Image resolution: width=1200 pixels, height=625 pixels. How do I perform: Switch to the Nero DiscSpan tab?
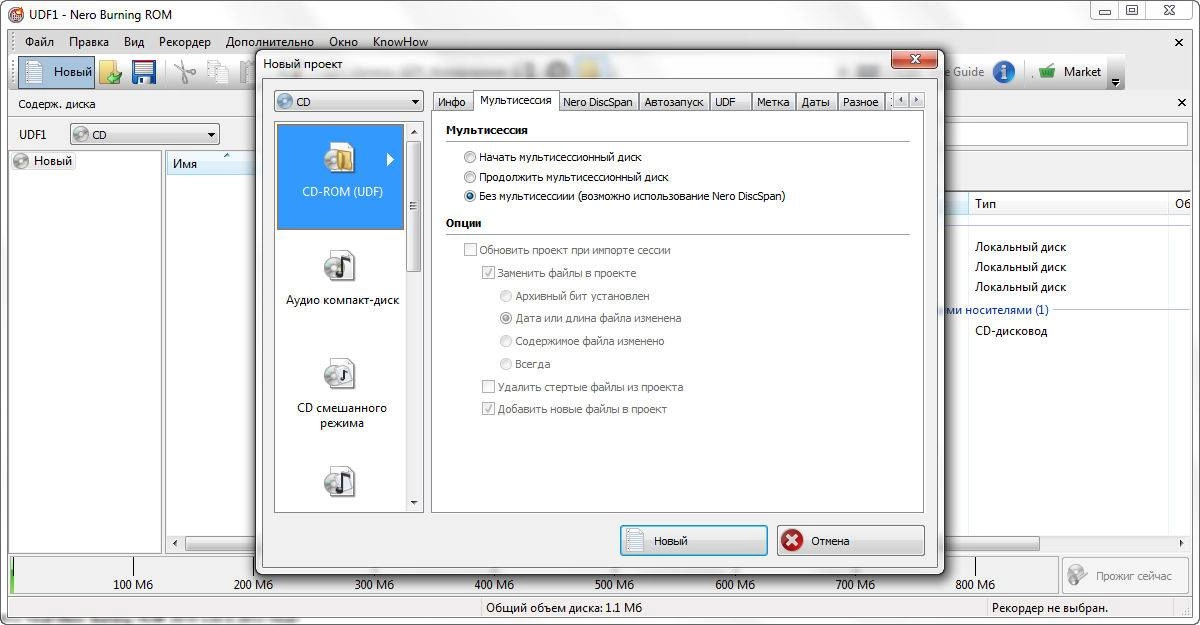pyautogui.click(x=597, y=102)
